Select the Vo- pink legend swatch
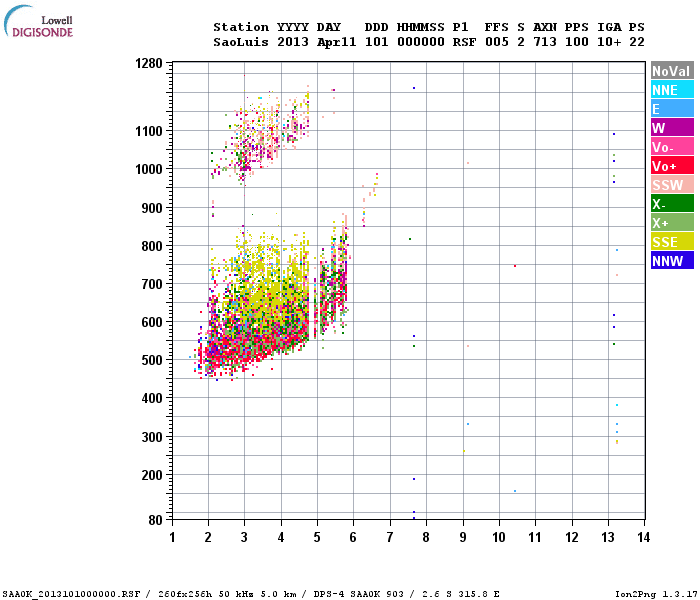Screen dimensions: 700x600 tap(672, 146)
